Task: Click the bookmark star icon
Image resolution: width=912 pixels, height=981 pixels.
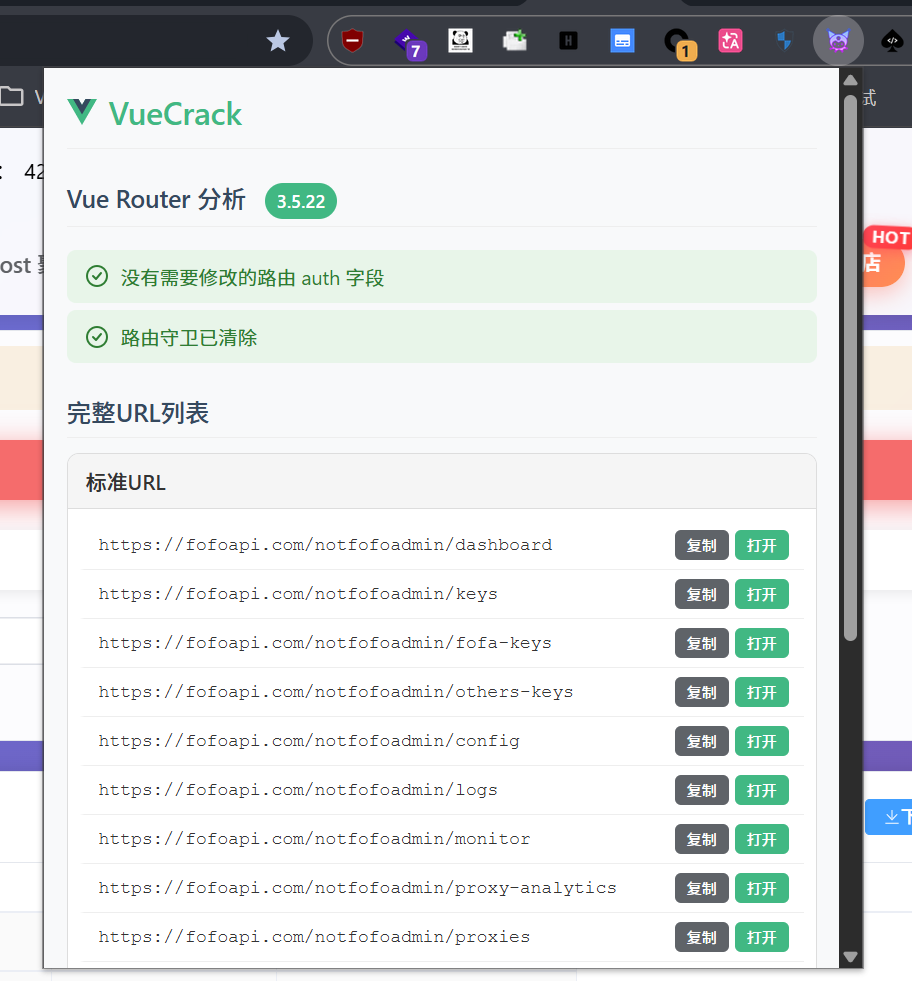Action: point(278,41)
